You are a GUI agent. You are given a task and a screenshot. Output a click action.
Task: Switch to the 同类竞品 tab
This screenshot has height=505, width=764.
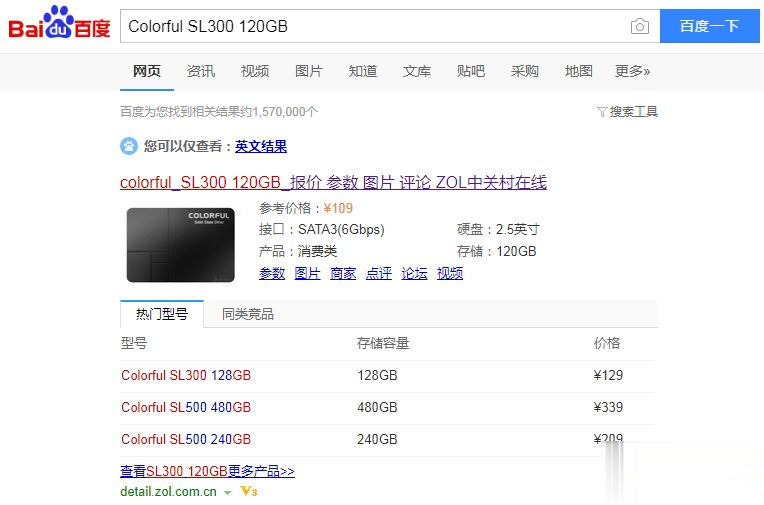(x=248, y=314)
